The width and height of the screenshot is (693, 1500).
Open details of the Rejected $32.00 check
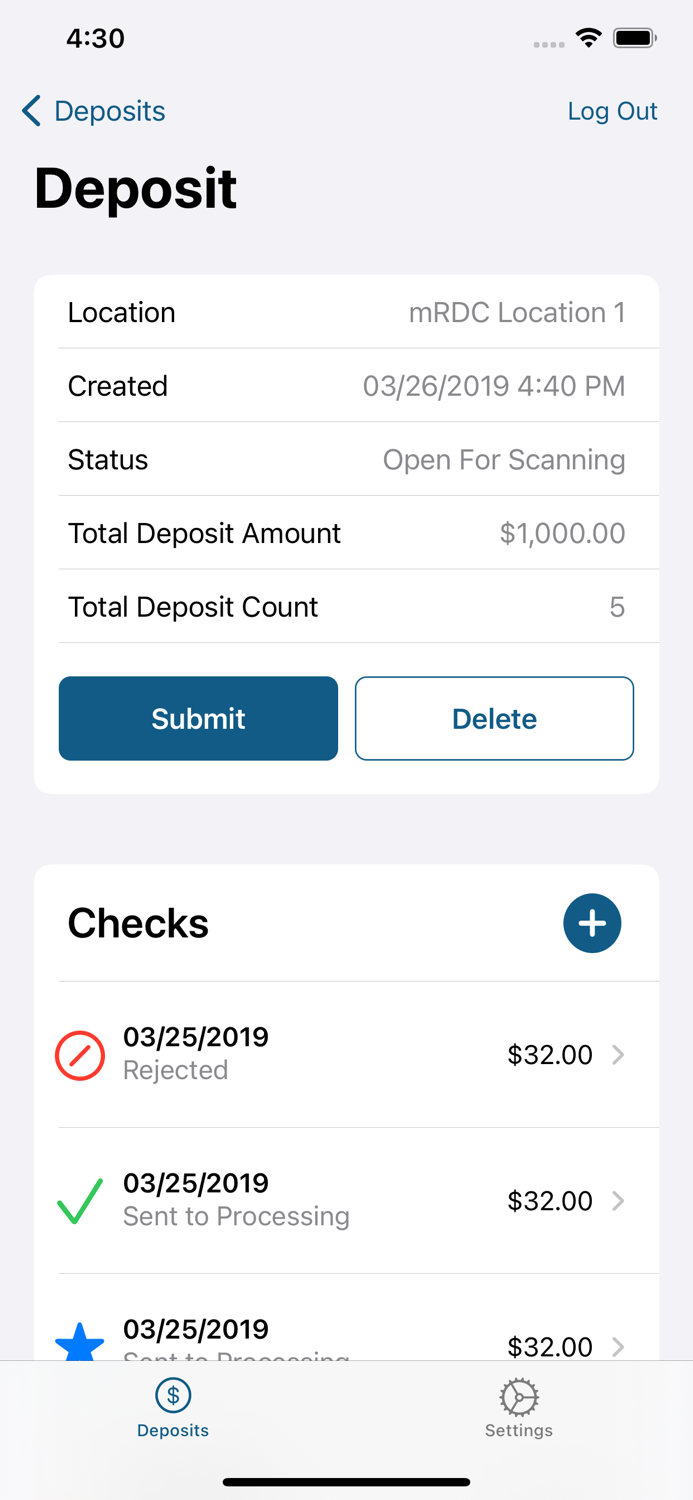click(618, 1055)
